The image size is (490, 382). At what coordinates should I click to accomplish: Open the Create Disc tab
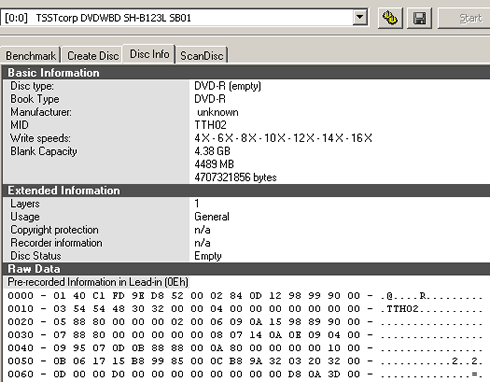pyautogui.click(x=93, y=55)
